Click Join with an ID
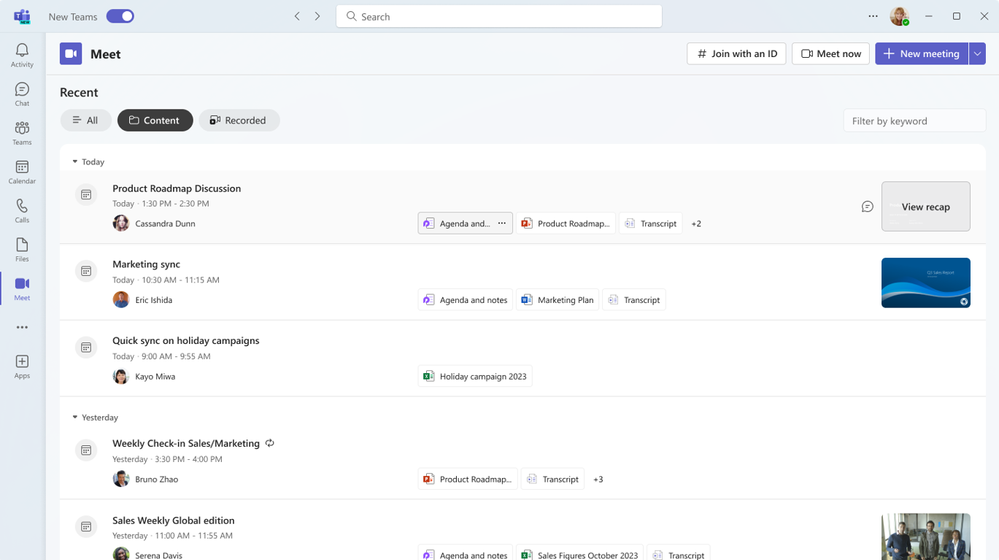 pyautogui.click(x=736, y=54)
